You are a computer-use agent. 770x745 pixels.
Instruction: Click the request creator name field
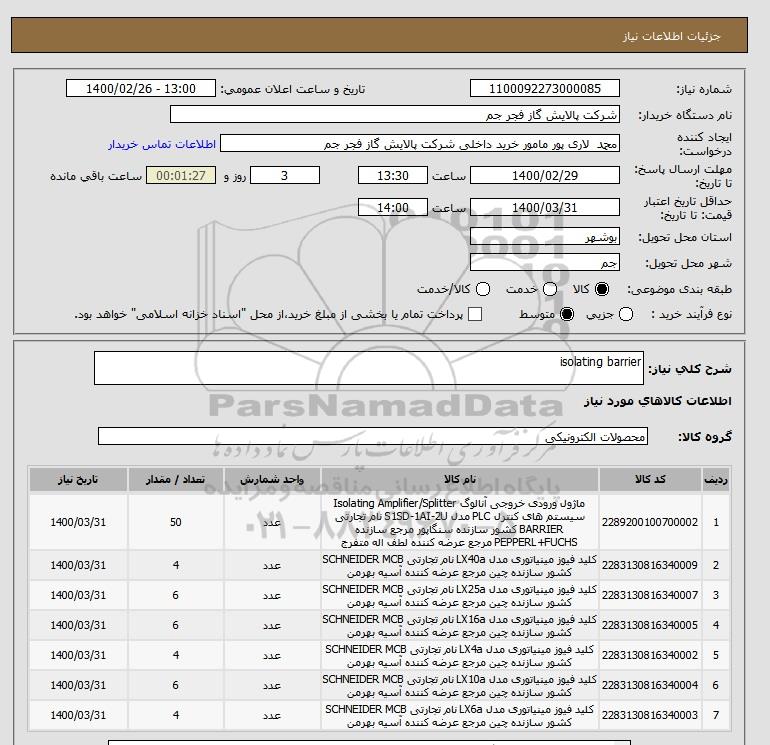coord(420,144)
